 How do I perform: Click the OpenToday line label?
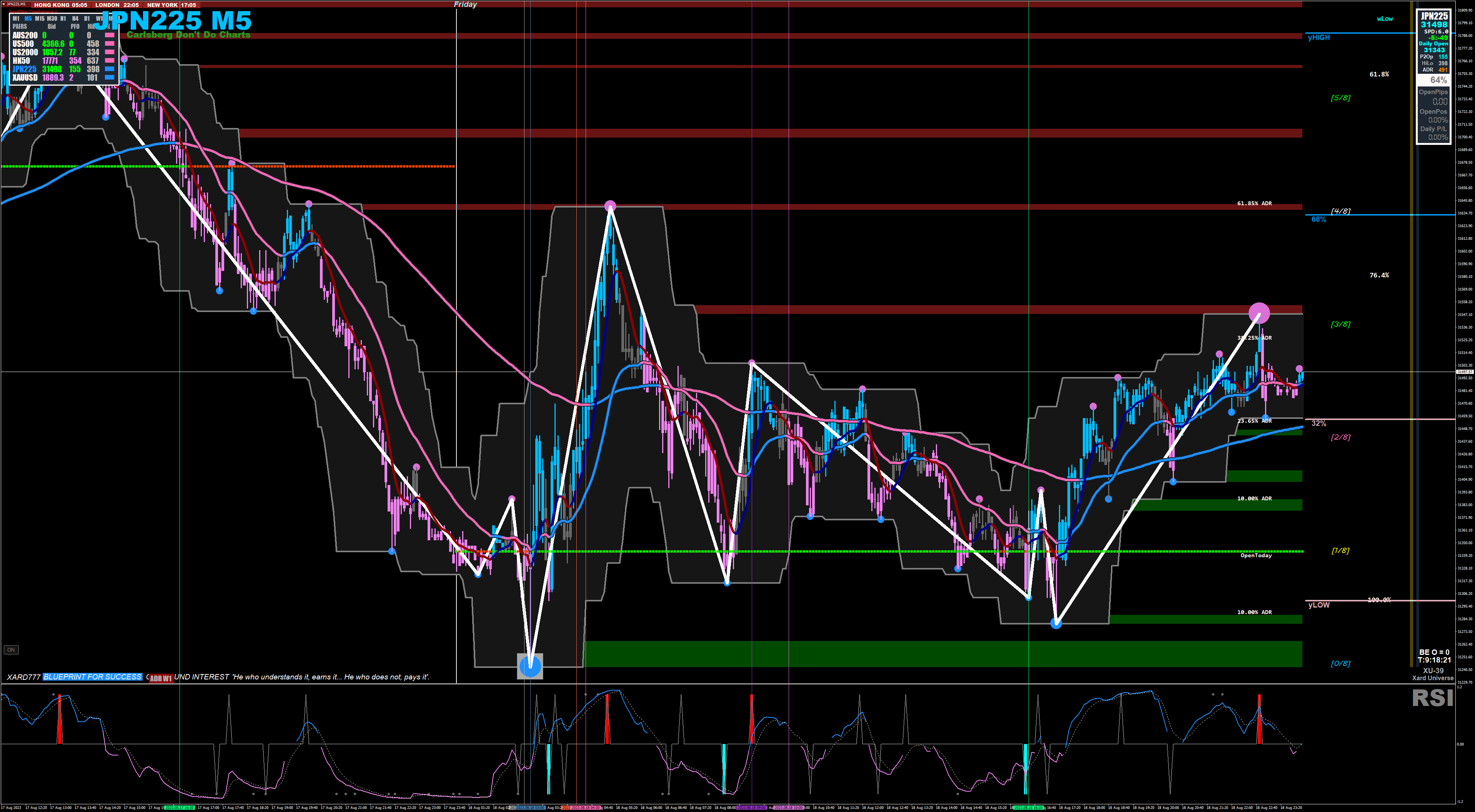click(1256, 555)
